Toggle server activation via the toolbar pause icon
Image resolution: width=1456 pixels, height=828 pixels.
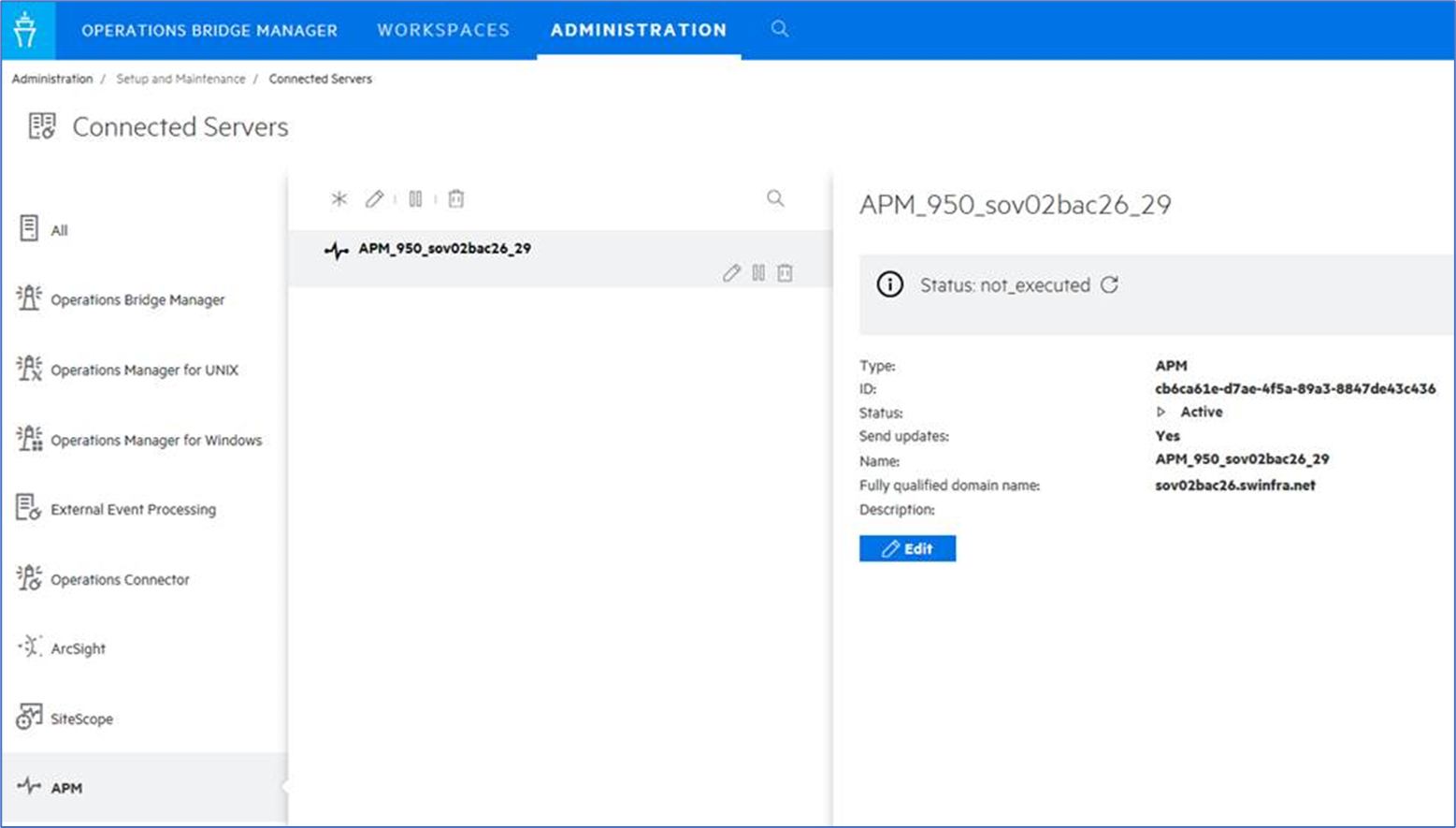coord(415,198)
